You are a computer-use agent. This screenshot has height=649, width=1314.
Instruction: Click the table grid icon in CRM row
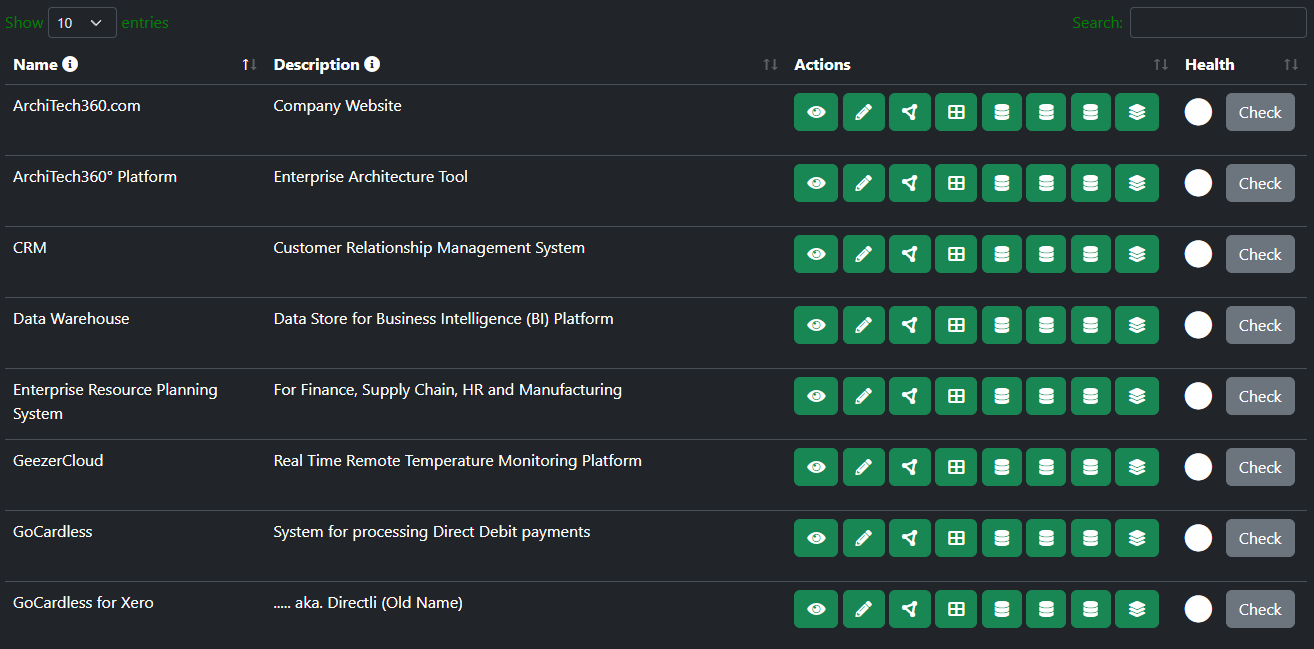[x=955, y=254]
